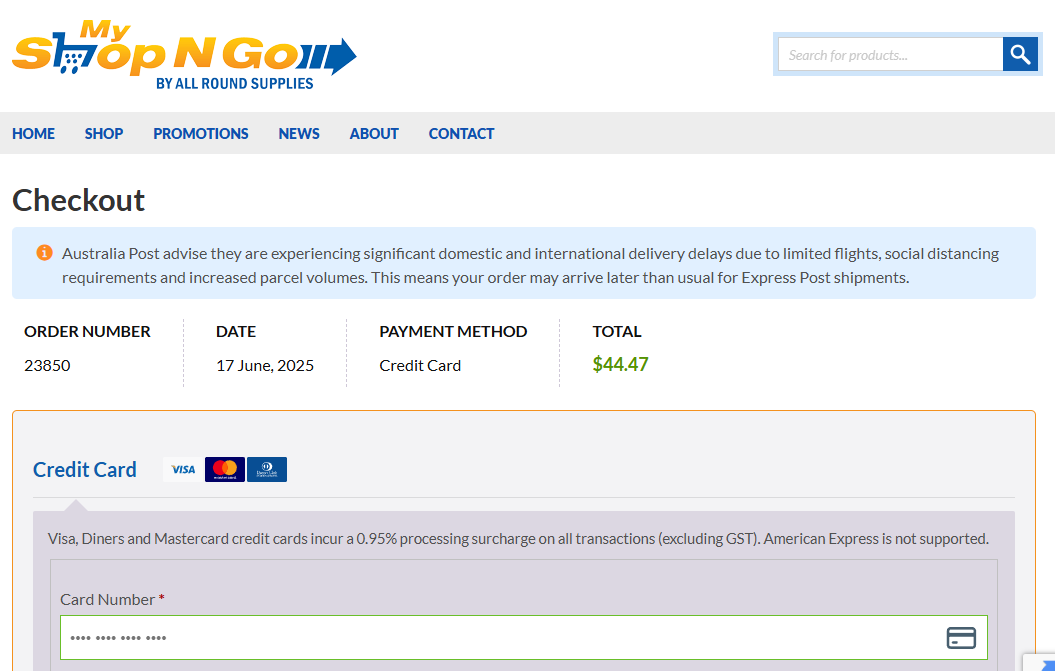Click the date 17 June, 2025
The image size is (1055, 671).
pos(265,365)
